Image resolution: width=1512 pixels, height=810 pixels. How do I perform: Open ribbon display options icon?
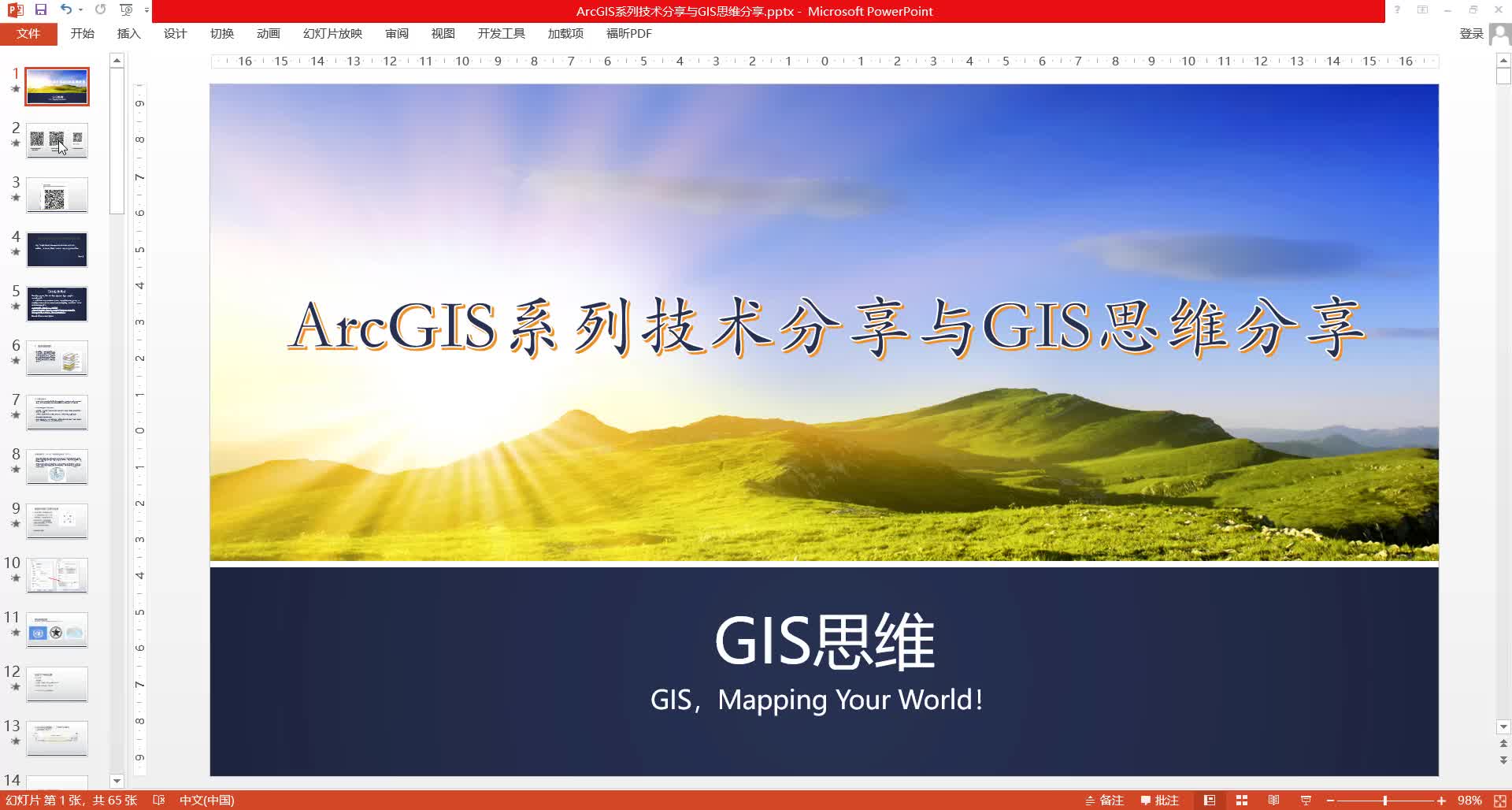click(x=1422, y=10)
